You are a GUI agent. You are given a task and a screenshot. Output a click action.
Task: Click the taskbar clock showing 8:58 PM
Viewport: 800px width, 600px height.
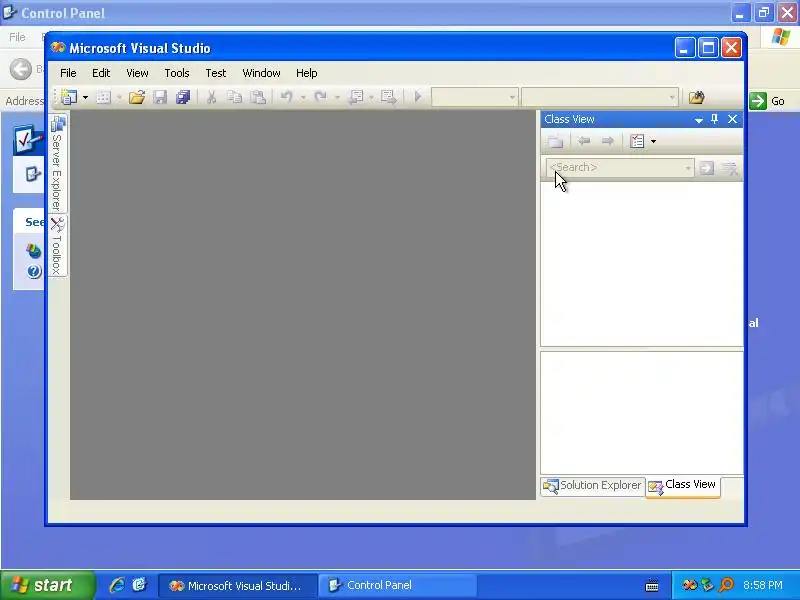point(763,585)
